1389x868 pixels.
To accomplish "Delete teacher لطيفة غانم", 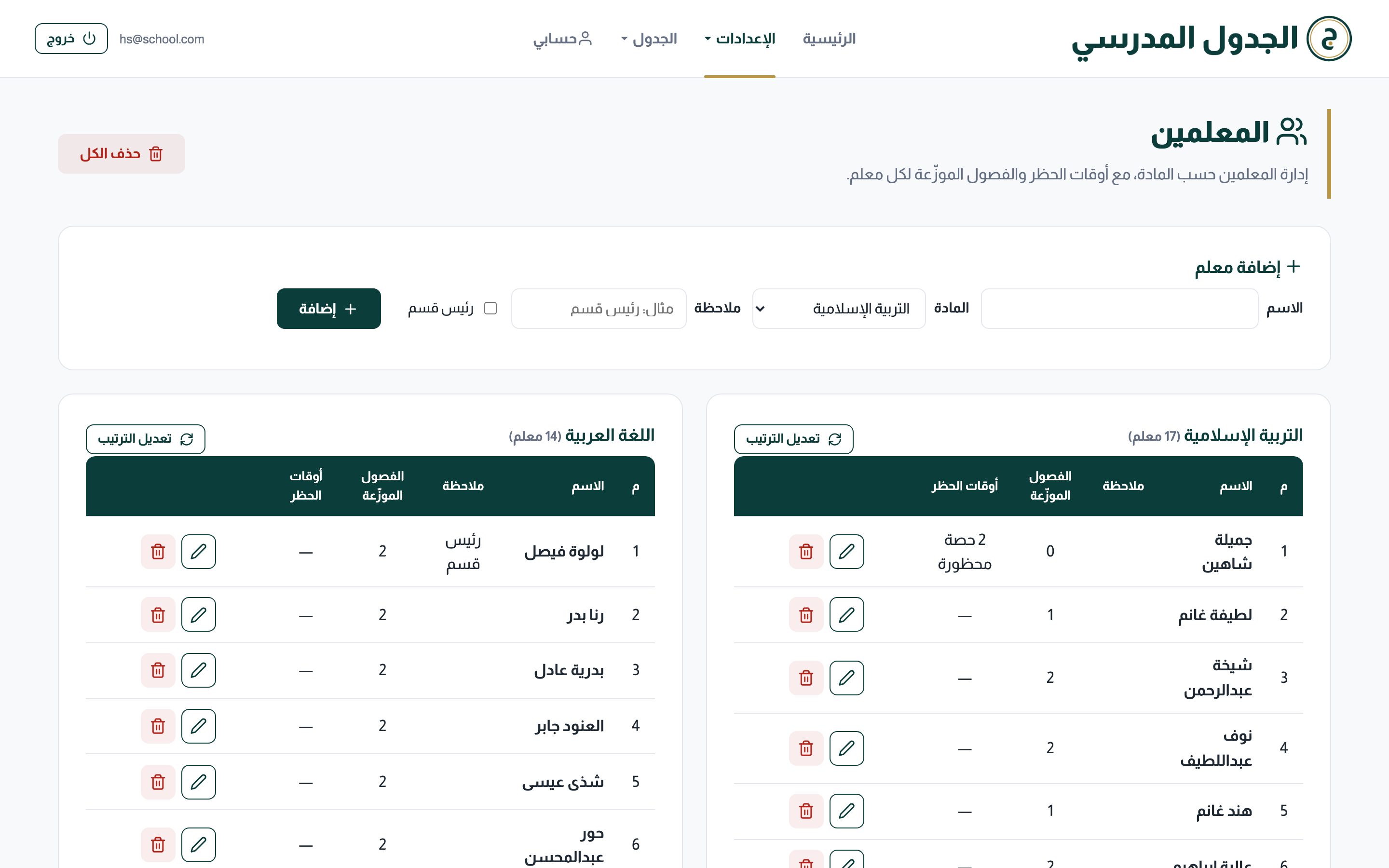I will click(806, 614).
